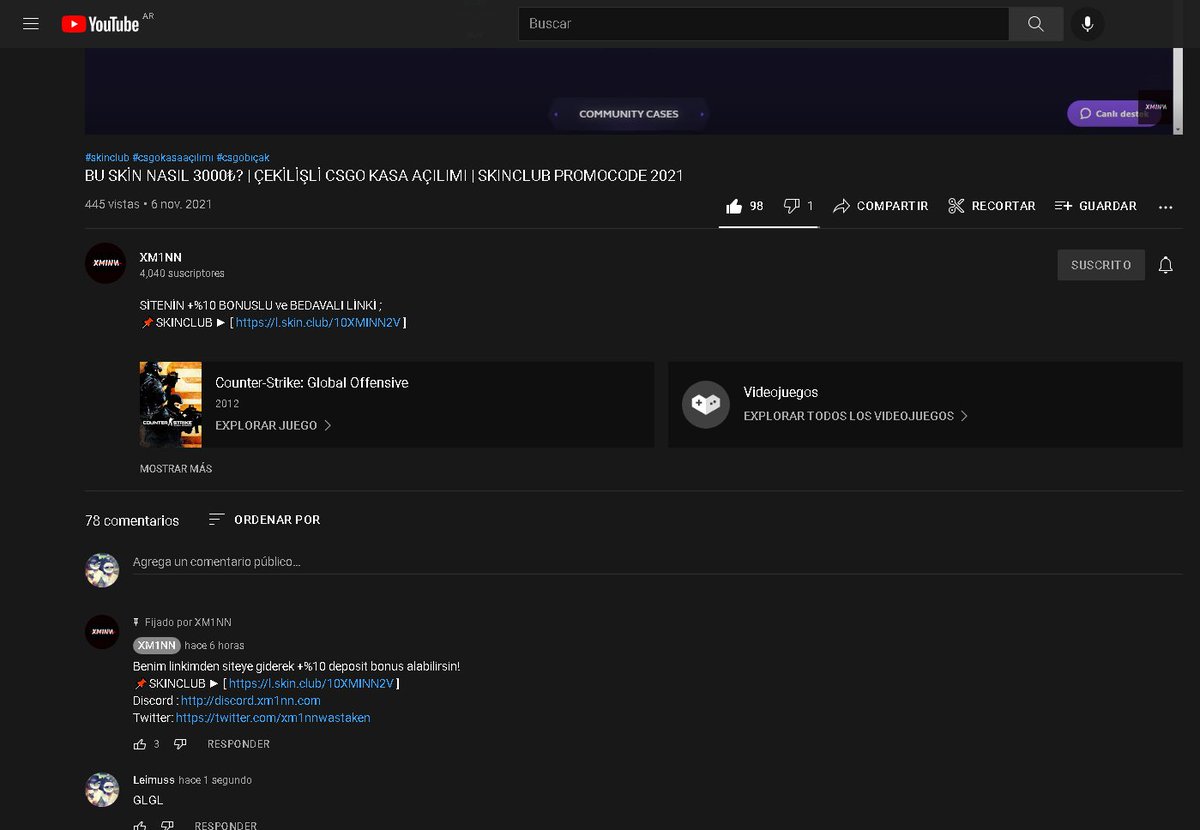Click the add public comment field
1200x830 pixels.
pos(657,562)
